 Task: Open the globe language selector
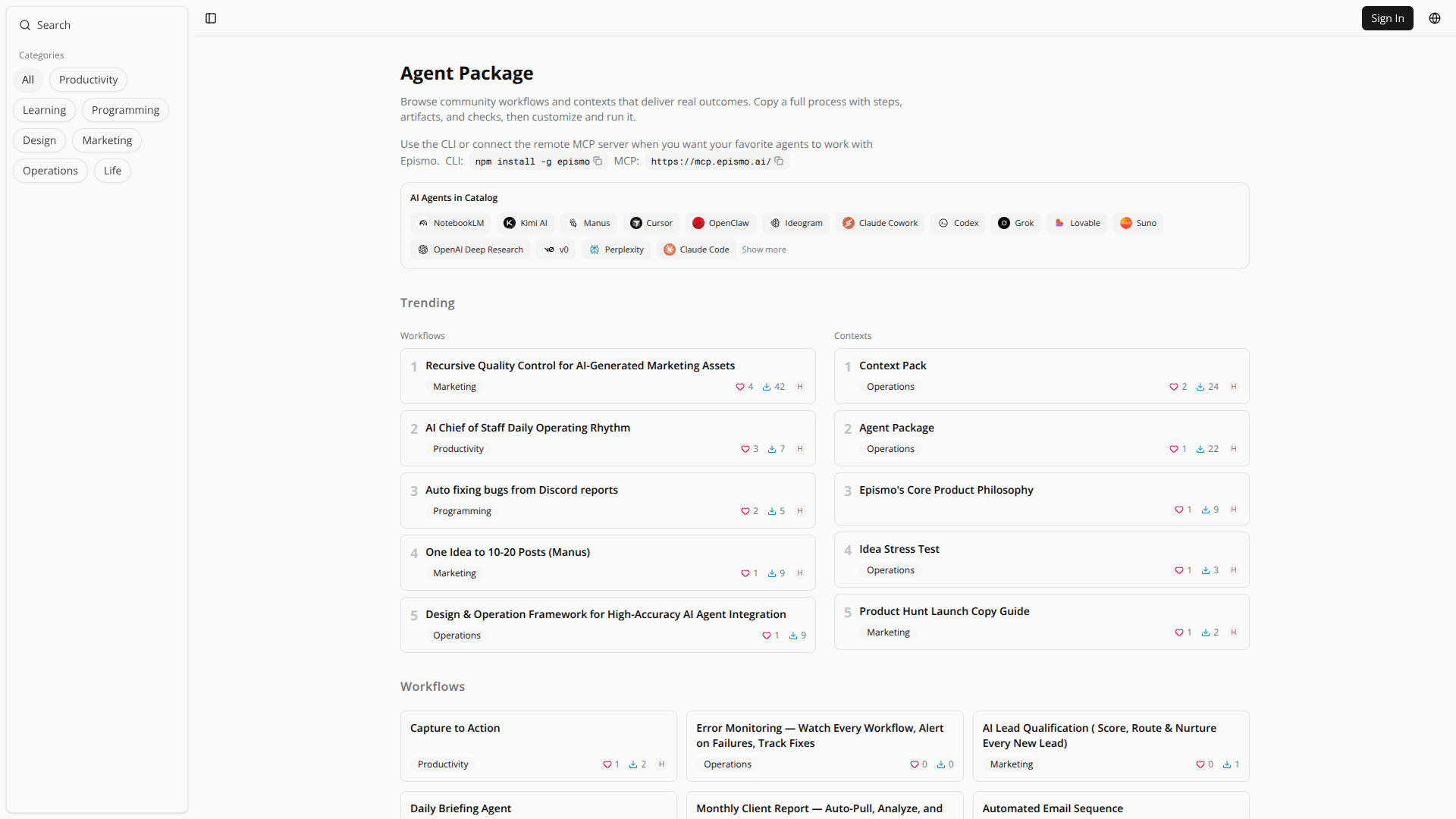point(1435,18)
